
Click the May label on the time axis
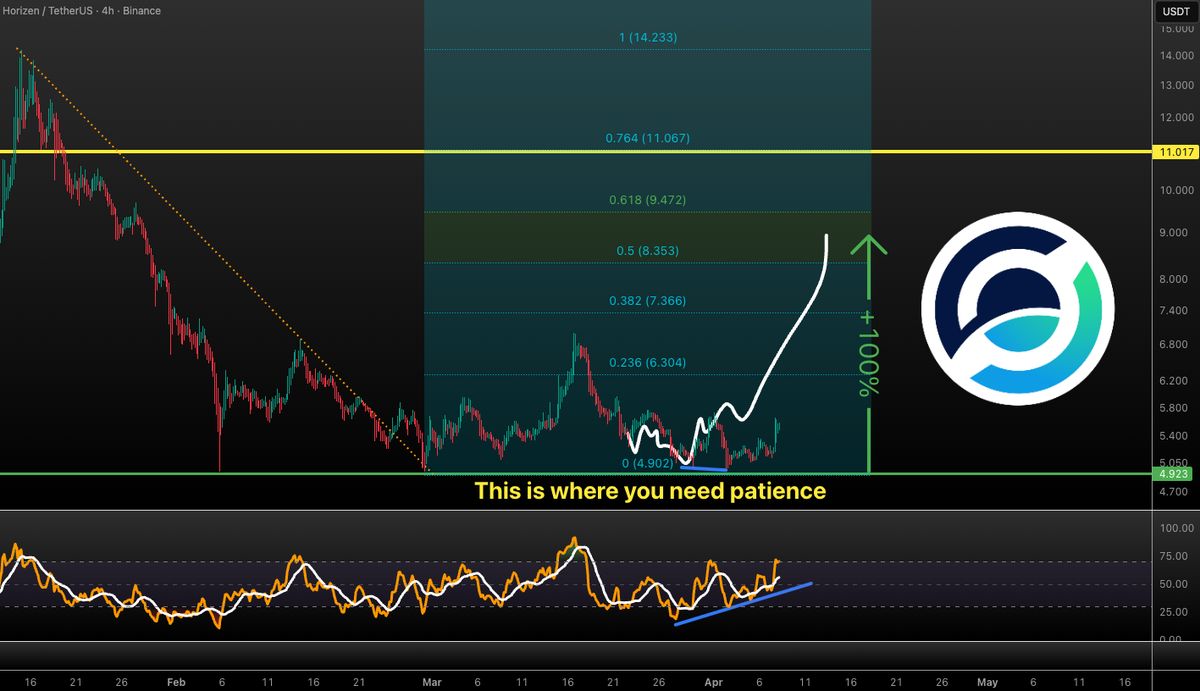coord(987,682)
